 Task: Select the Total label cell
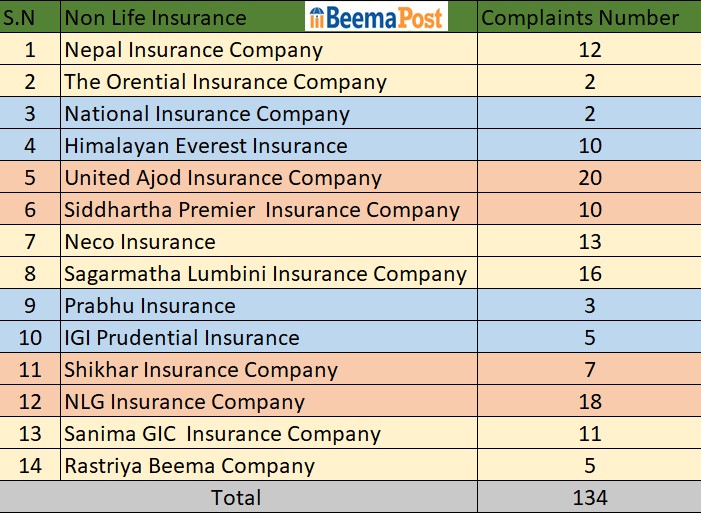[238, 498]
